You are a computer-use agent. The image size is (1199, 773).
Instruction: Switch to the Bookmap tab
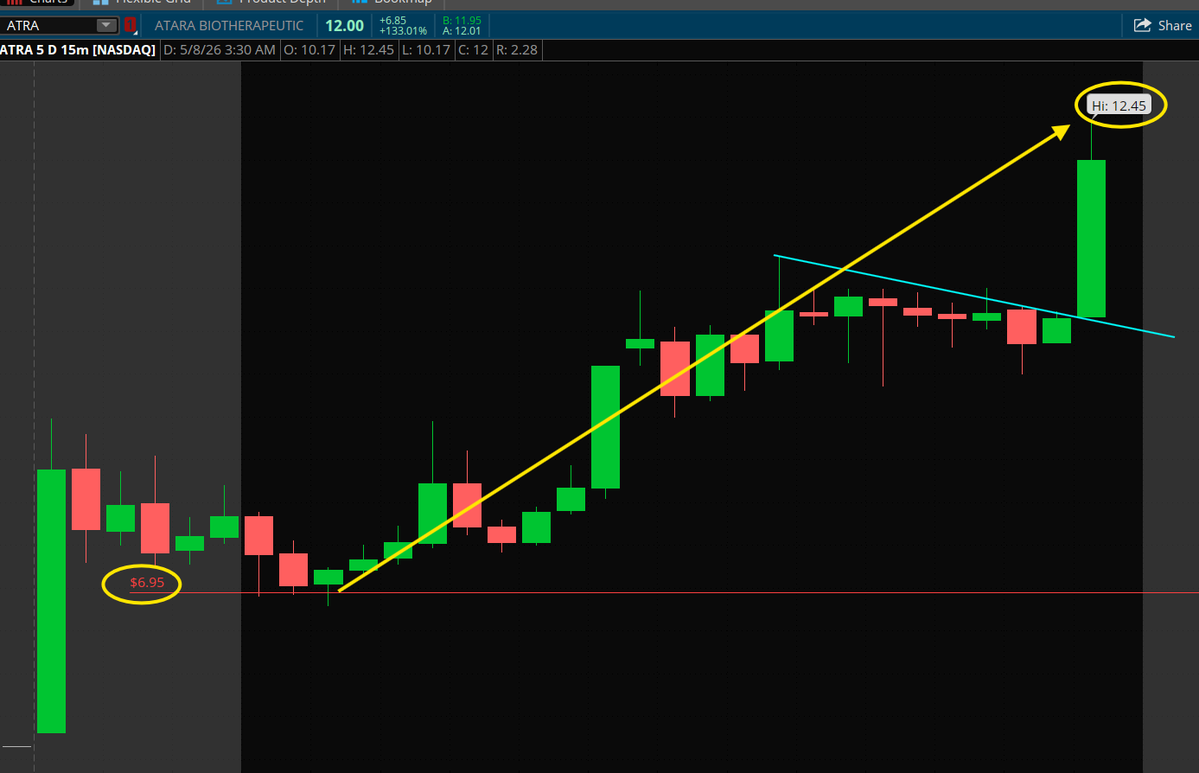tap(392, 2)
